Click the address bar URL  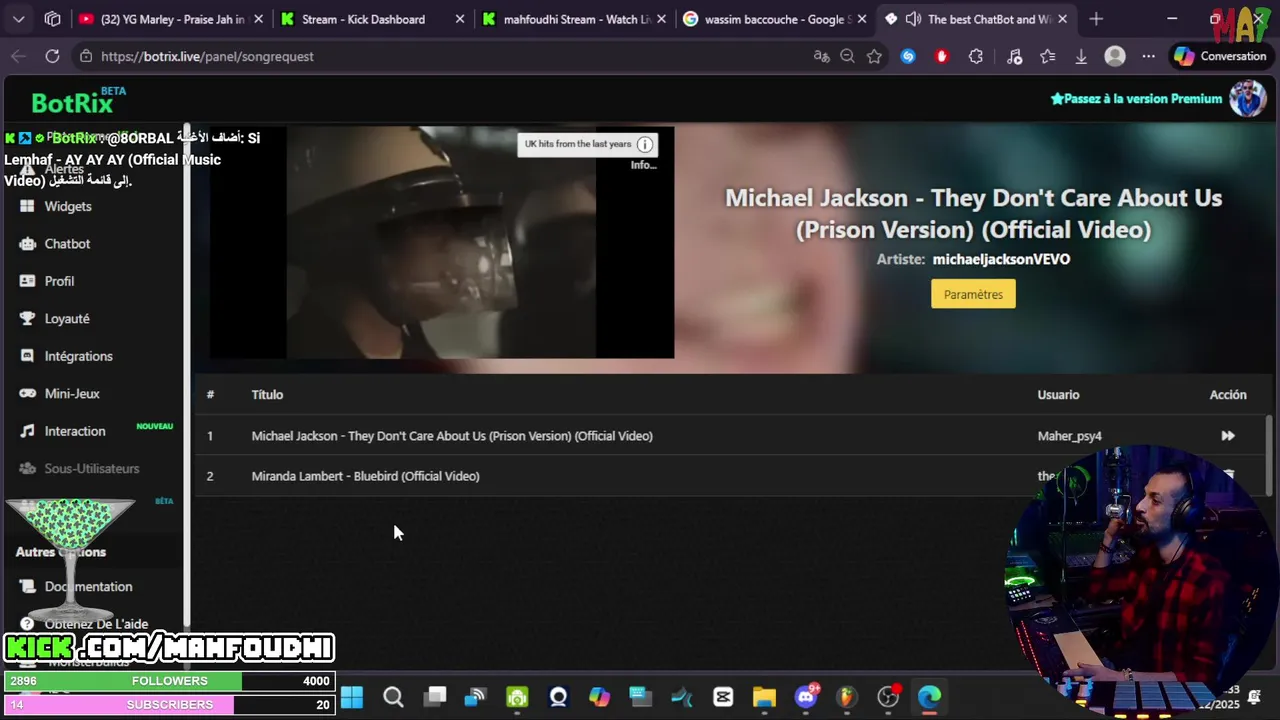(207, 56)
